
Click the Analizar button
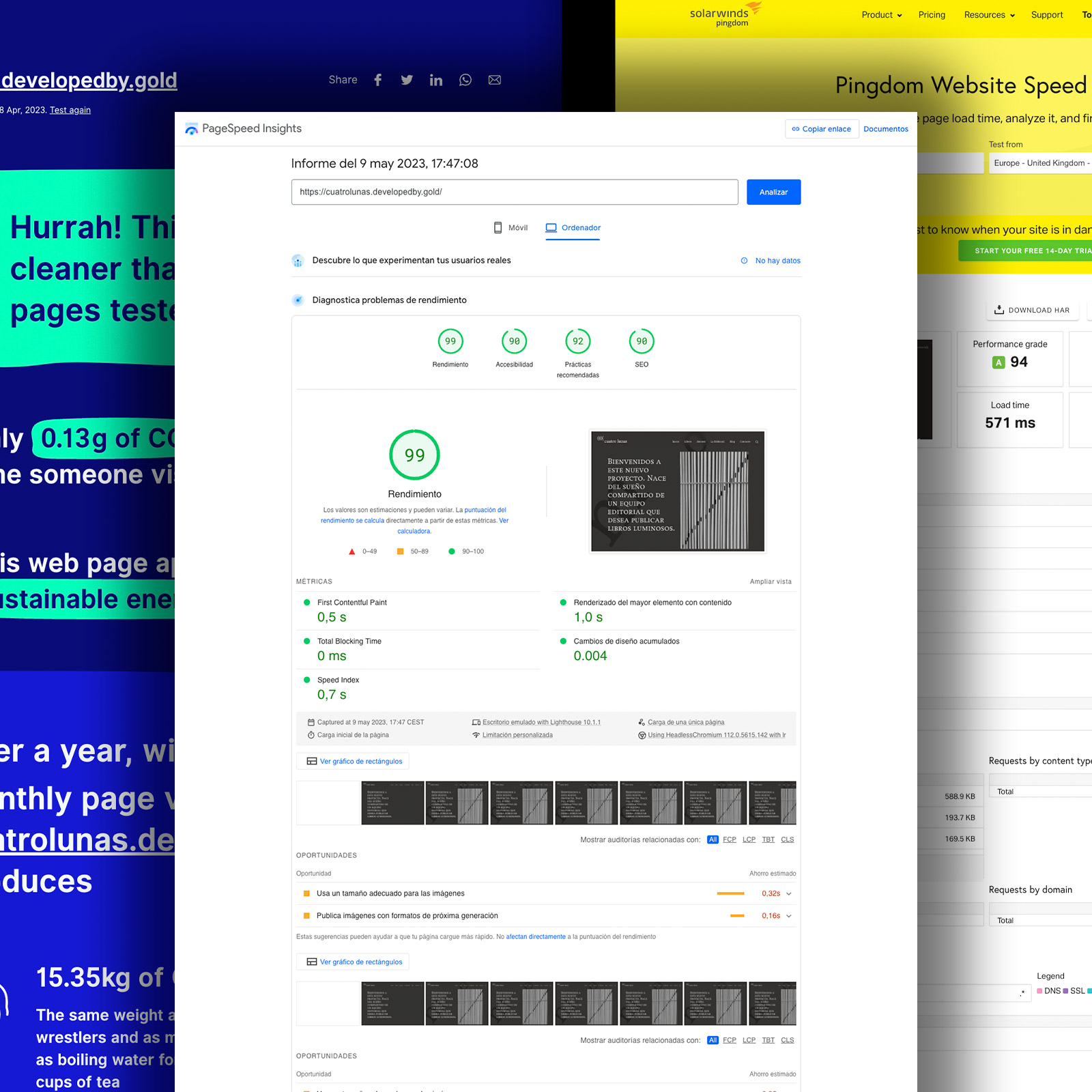tap(773, 192)
